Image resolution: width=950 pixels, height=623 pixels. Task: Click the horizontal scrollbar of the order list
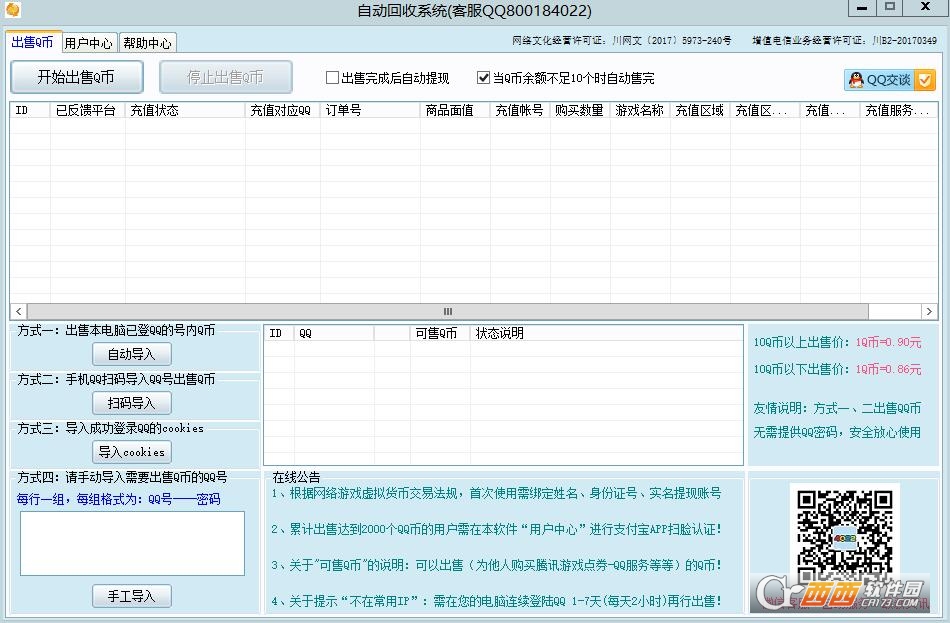coord(445,312)
